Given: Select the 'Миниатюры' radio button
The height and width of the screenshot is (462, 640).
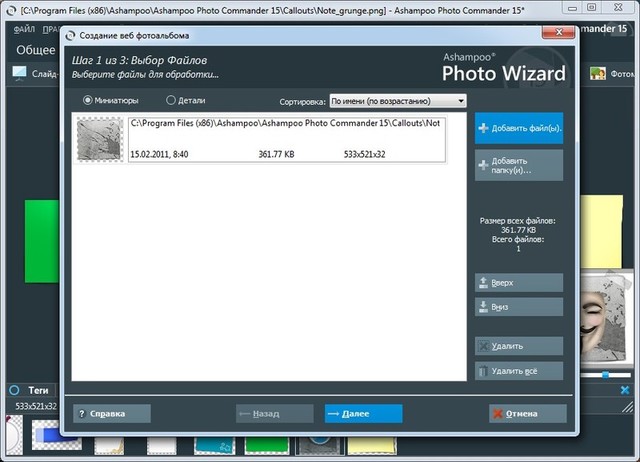Looking at the screenshot, I should click(88, 100).
